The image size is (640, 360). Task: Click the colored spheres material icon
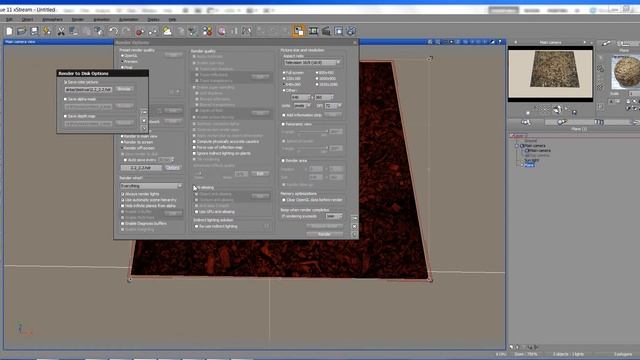(207, 31)
